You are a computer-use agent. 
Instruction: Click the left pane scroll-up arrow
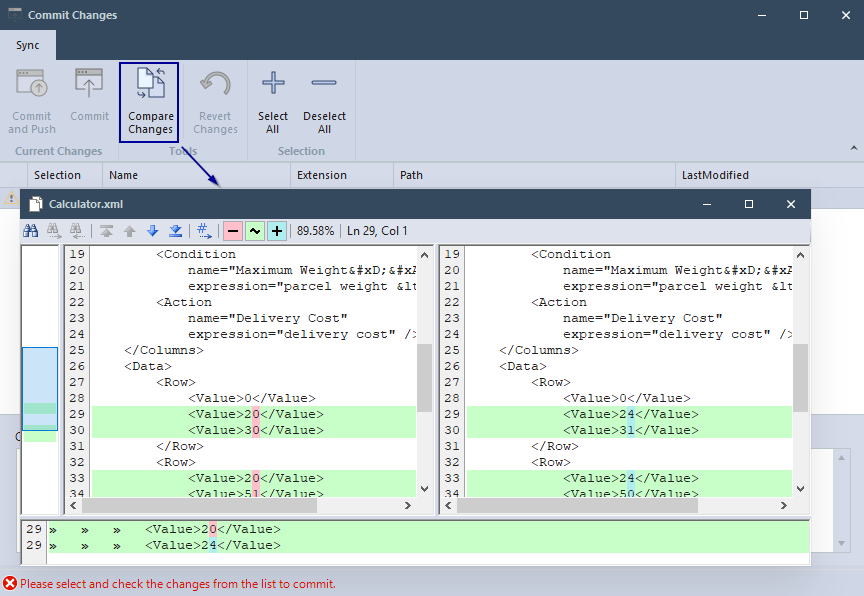tap(424, 255)
